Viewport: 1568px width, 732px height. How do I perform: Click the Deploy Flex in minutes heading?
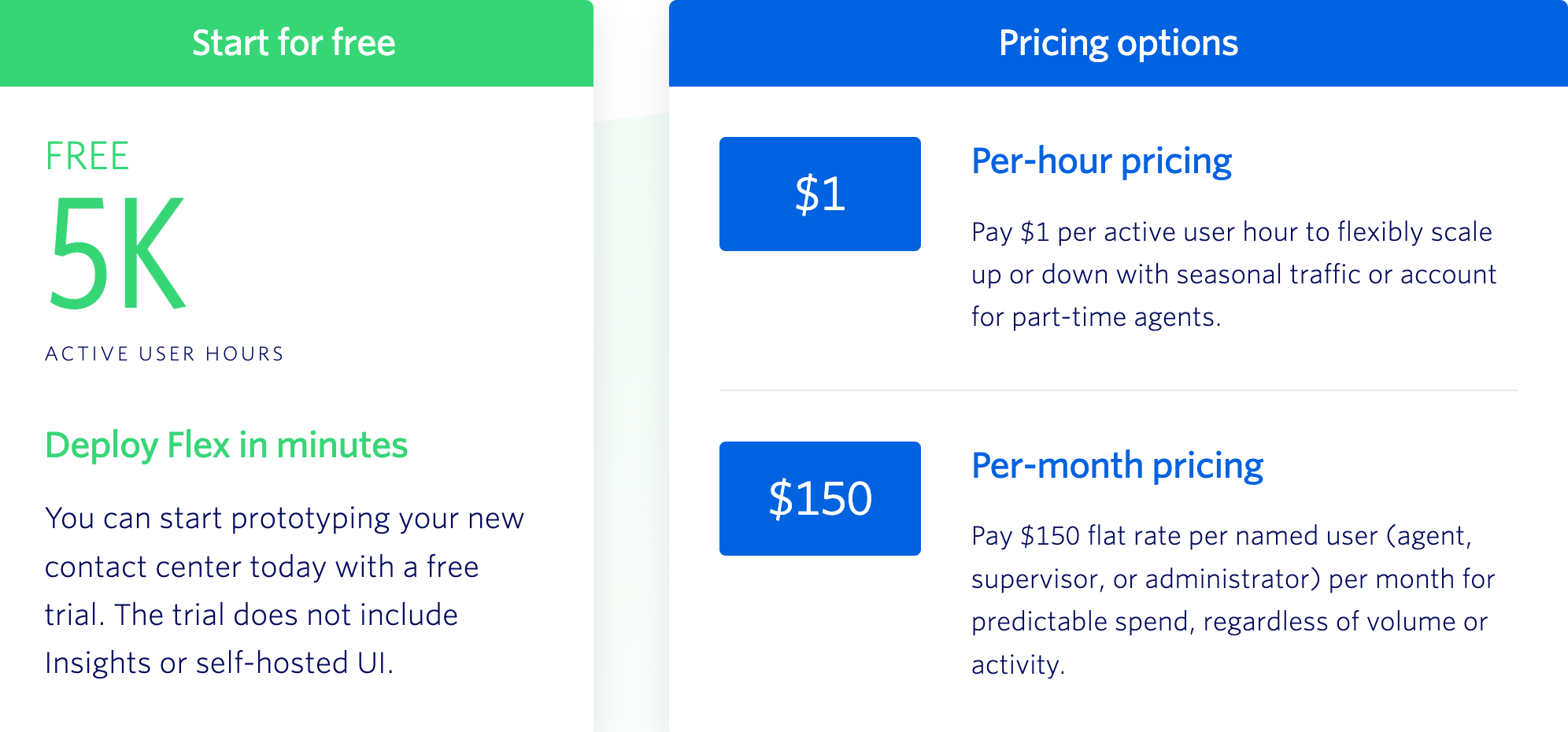(226, 445)
